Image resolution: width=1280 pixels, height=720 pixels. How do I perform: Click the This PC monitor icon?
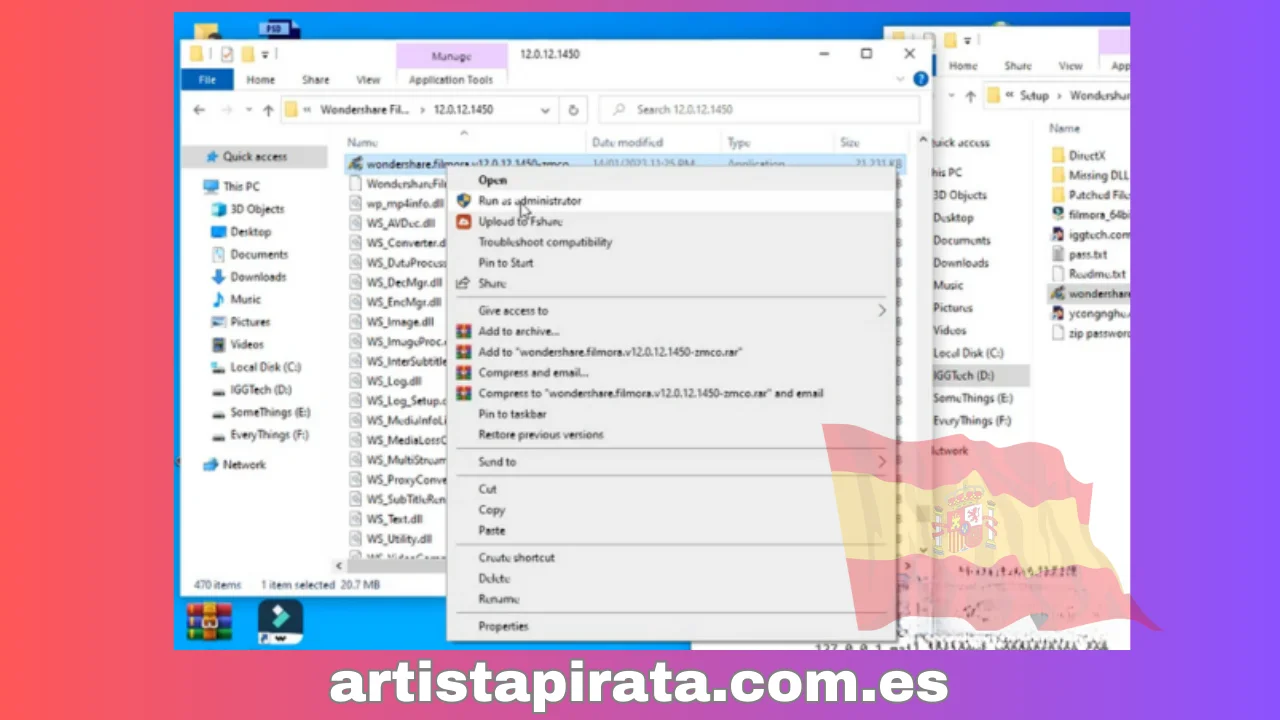[x=210, y=187]
